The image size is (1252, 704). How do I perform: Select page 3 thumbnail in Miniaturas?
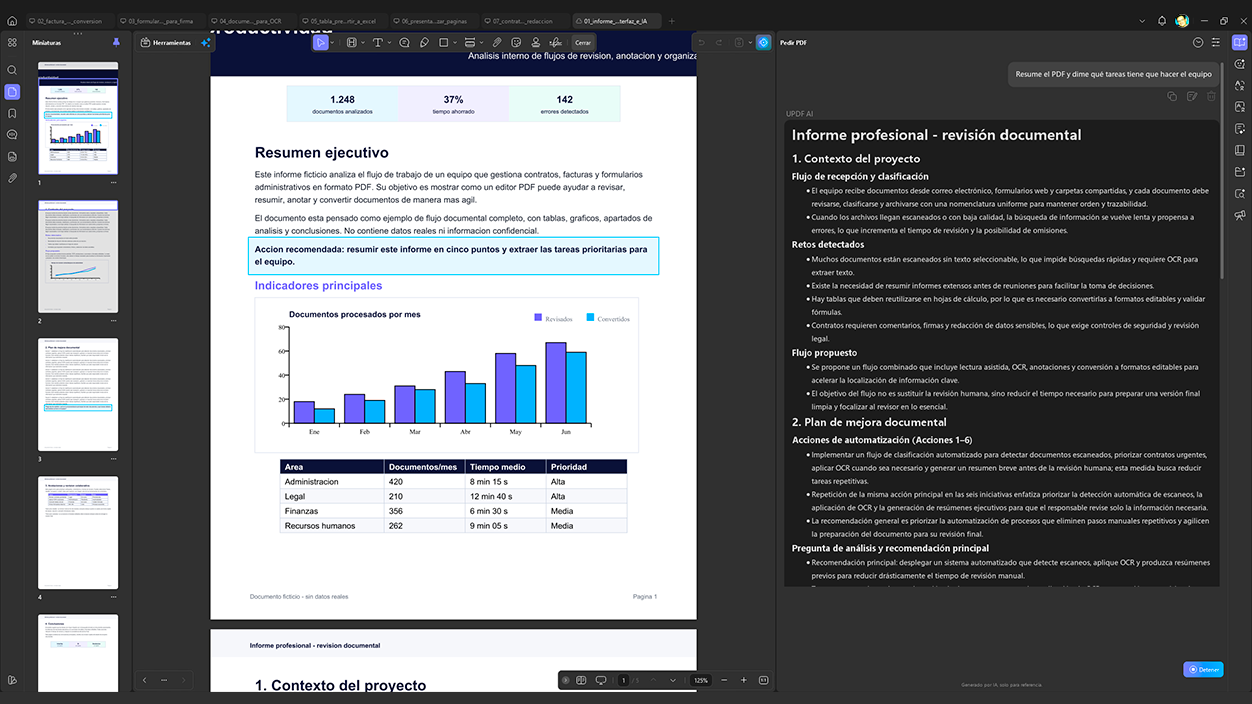78,394
